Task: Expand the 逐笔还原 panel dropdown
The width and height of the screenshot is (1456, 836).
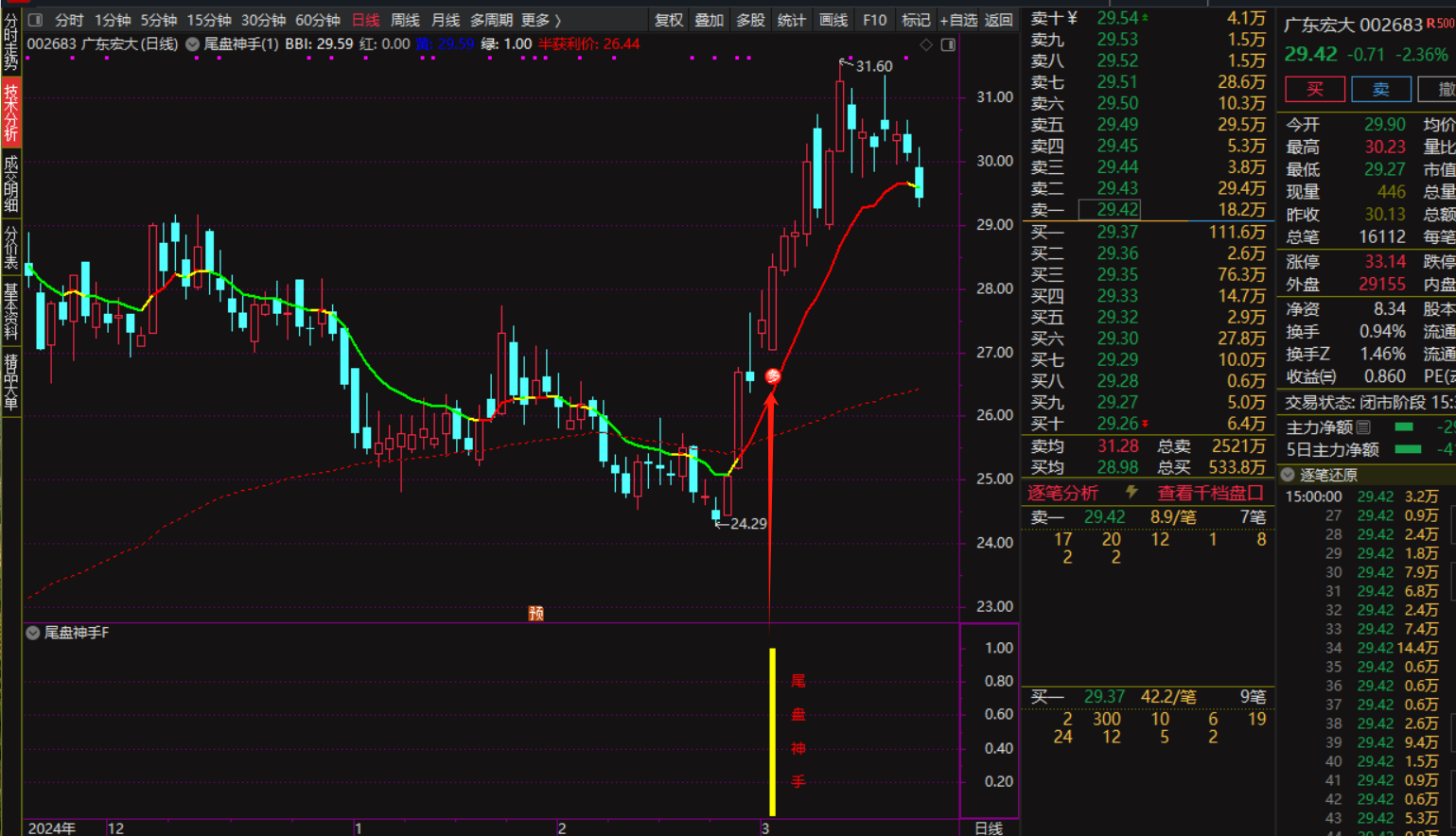Action: pos(1288,475)
